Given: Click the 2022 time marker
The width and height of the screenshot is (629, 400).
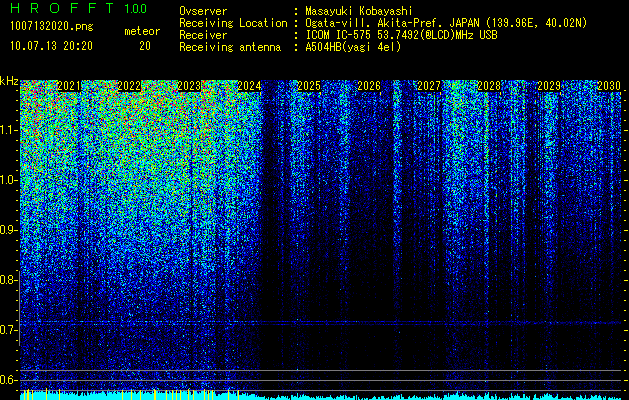Looking at the screenshot, I should (129, 86).
